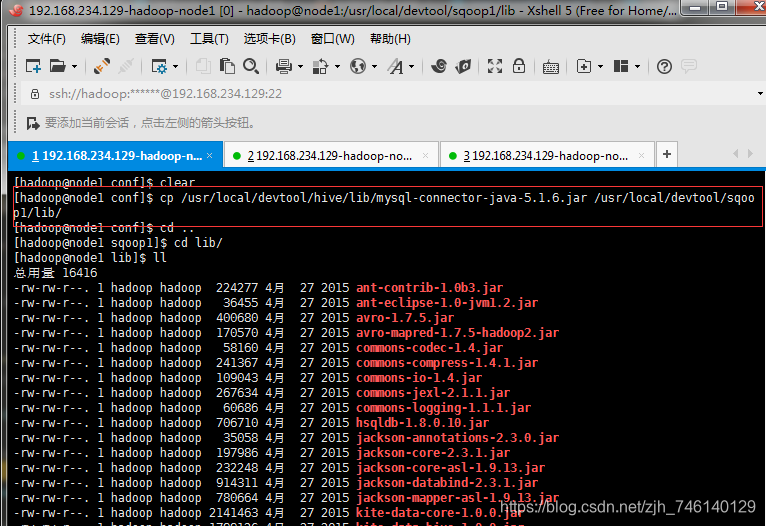Click the color scheme icon

pos(320,66)
